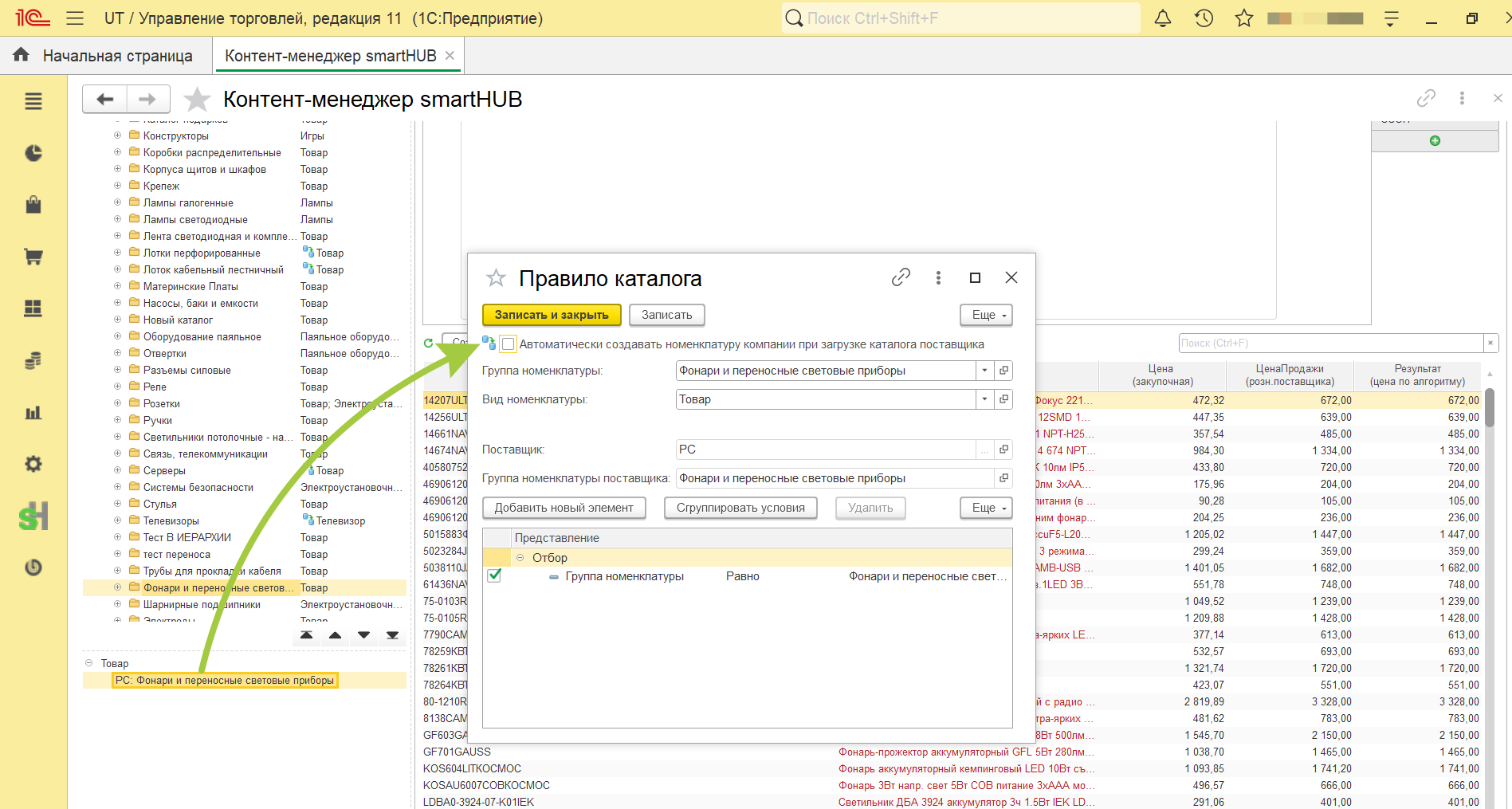Collapse the Отбор group node
This screenshot has height=809, width=1512.
520,558
